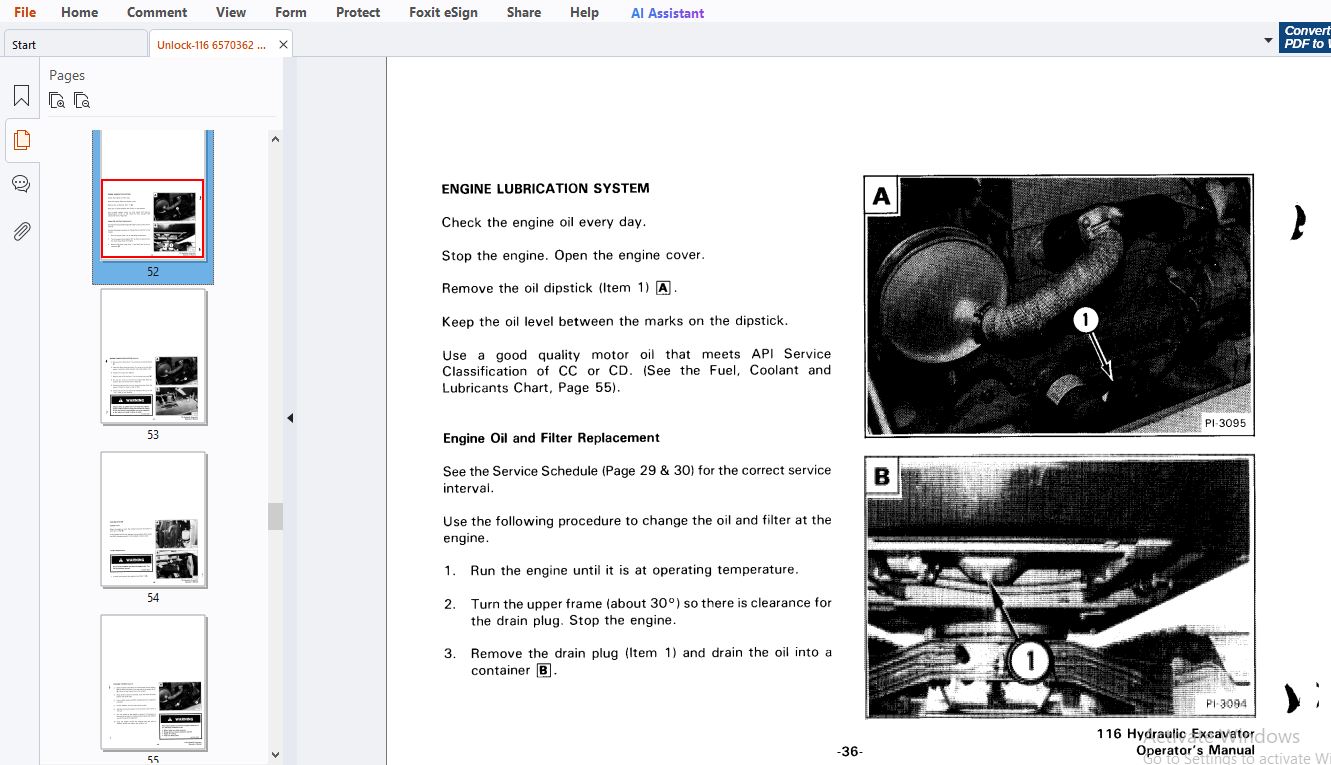Click the enlarge page thumbnails icon
This screenshot has height=765, width=1331.
(57, 100)
